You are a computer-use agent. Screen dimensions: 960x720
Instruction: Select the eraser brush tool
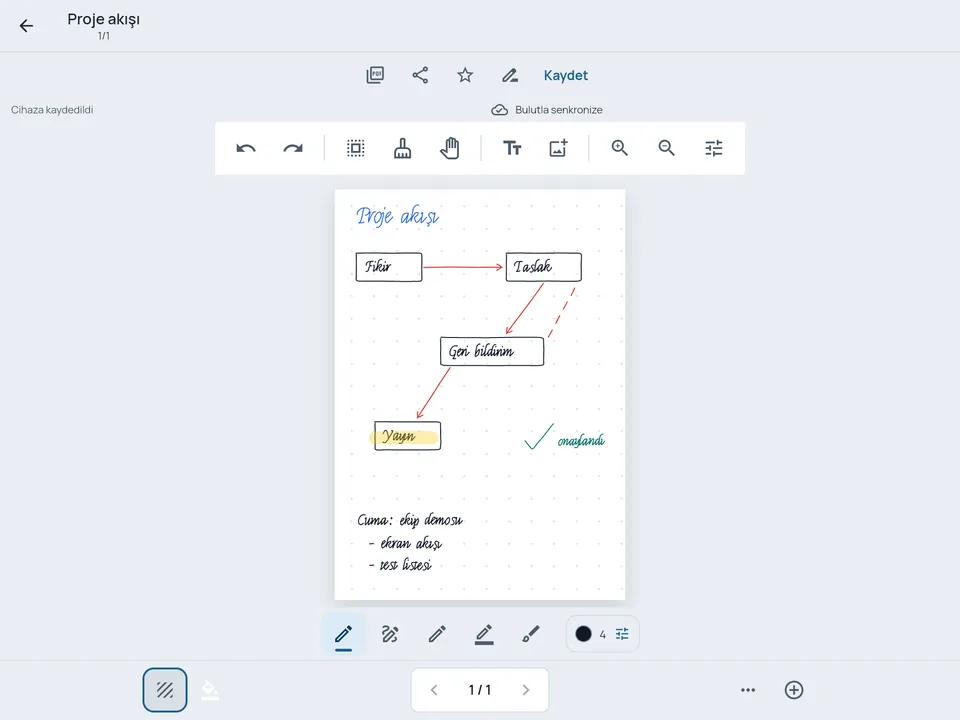pyautogui.click(x=402, y=148)
